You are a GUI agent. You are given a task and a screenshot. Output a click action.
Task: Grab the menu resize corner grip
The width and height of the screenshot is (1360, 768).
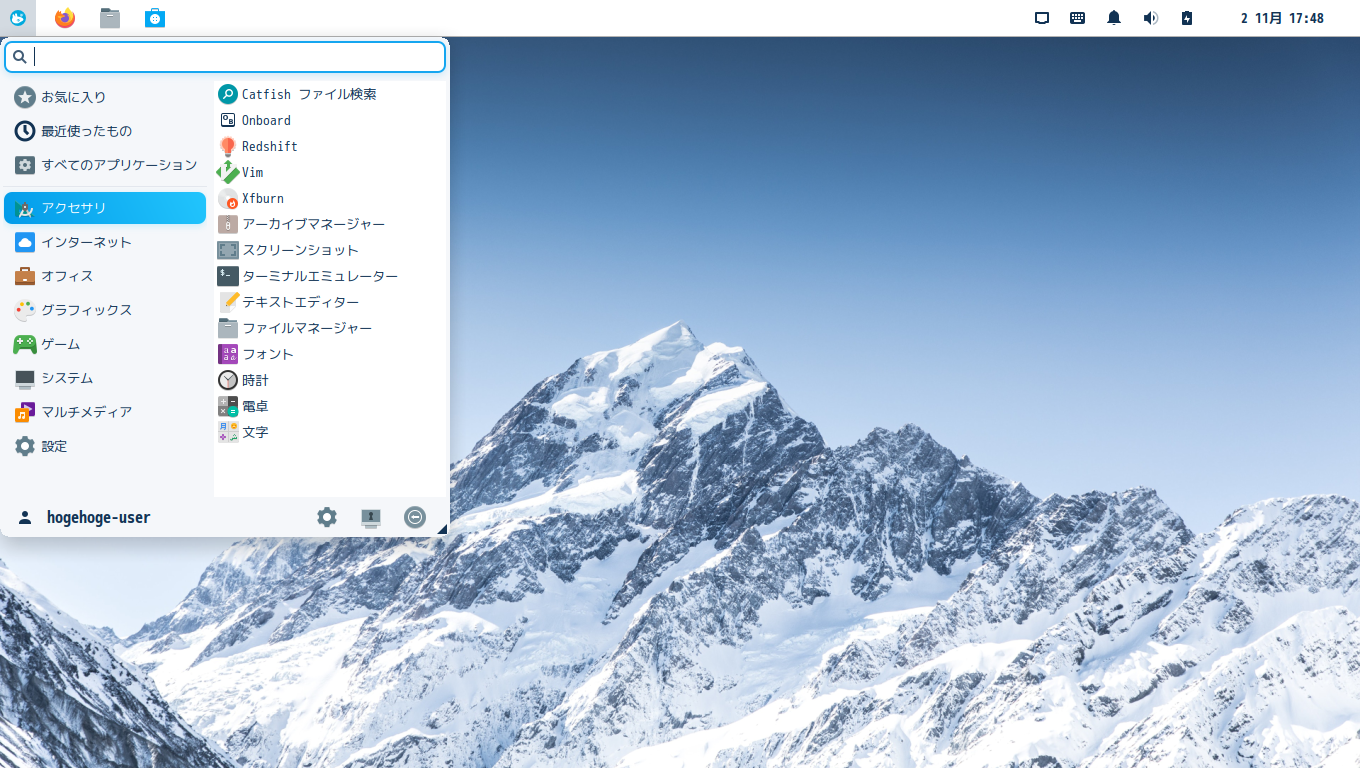[442, 529]
